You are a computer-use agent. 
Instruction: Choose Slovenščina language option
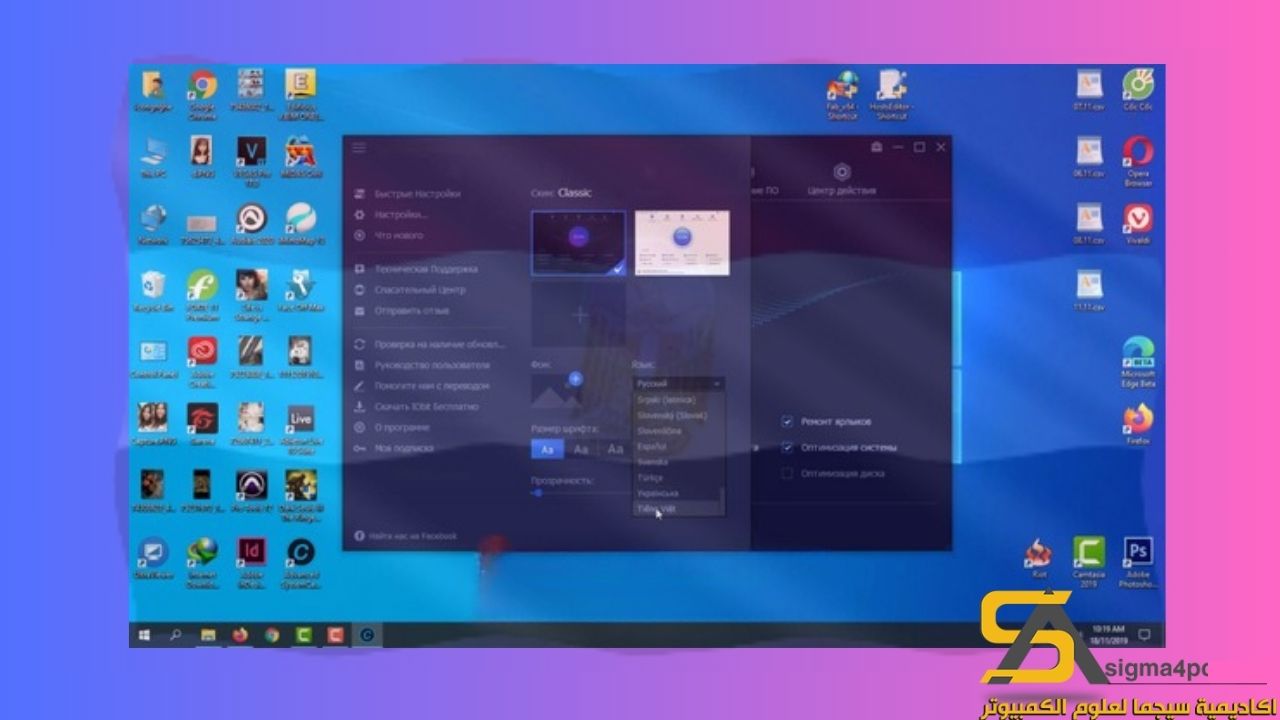(660, 431)
